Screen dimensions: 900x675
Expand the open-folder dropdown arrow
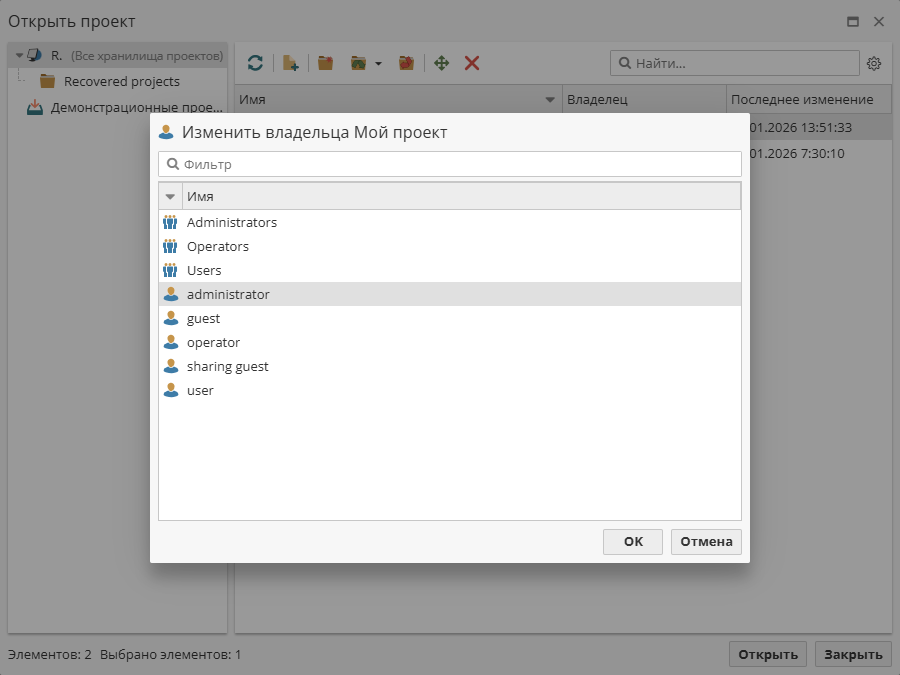[x=377, y=63]
